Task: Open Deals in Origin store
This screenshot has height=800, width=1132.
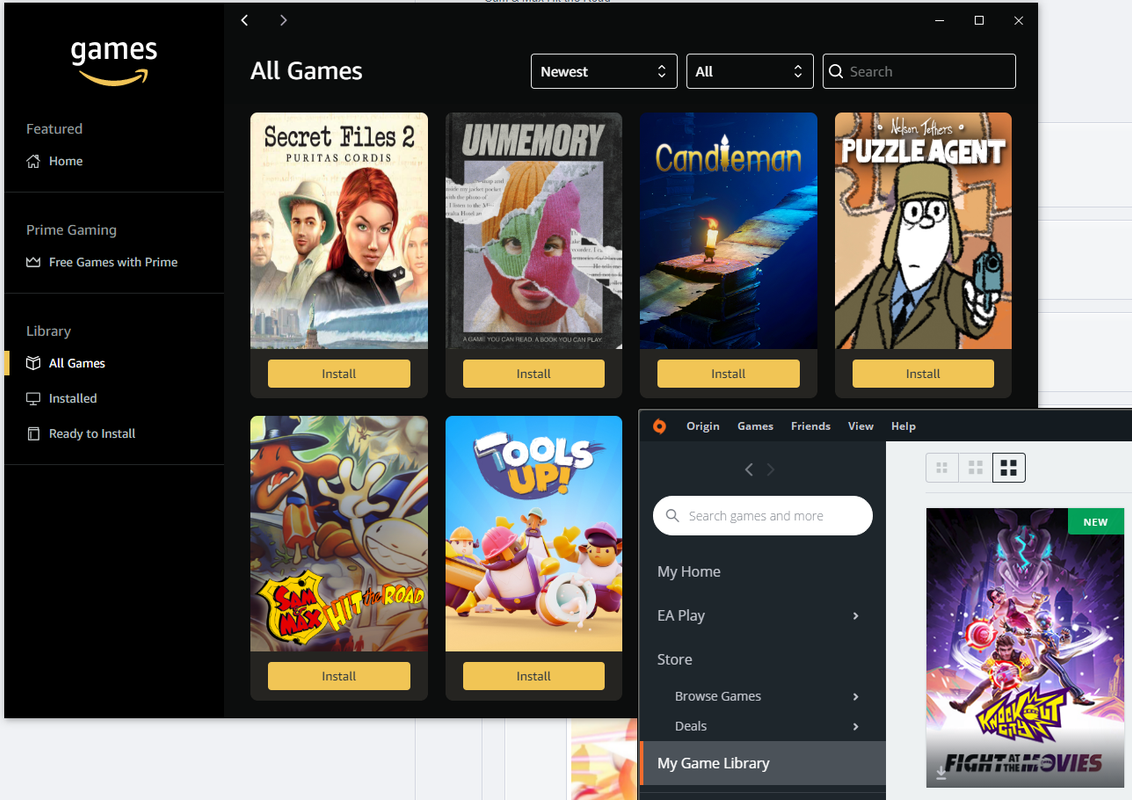Action: coord(690,726)
